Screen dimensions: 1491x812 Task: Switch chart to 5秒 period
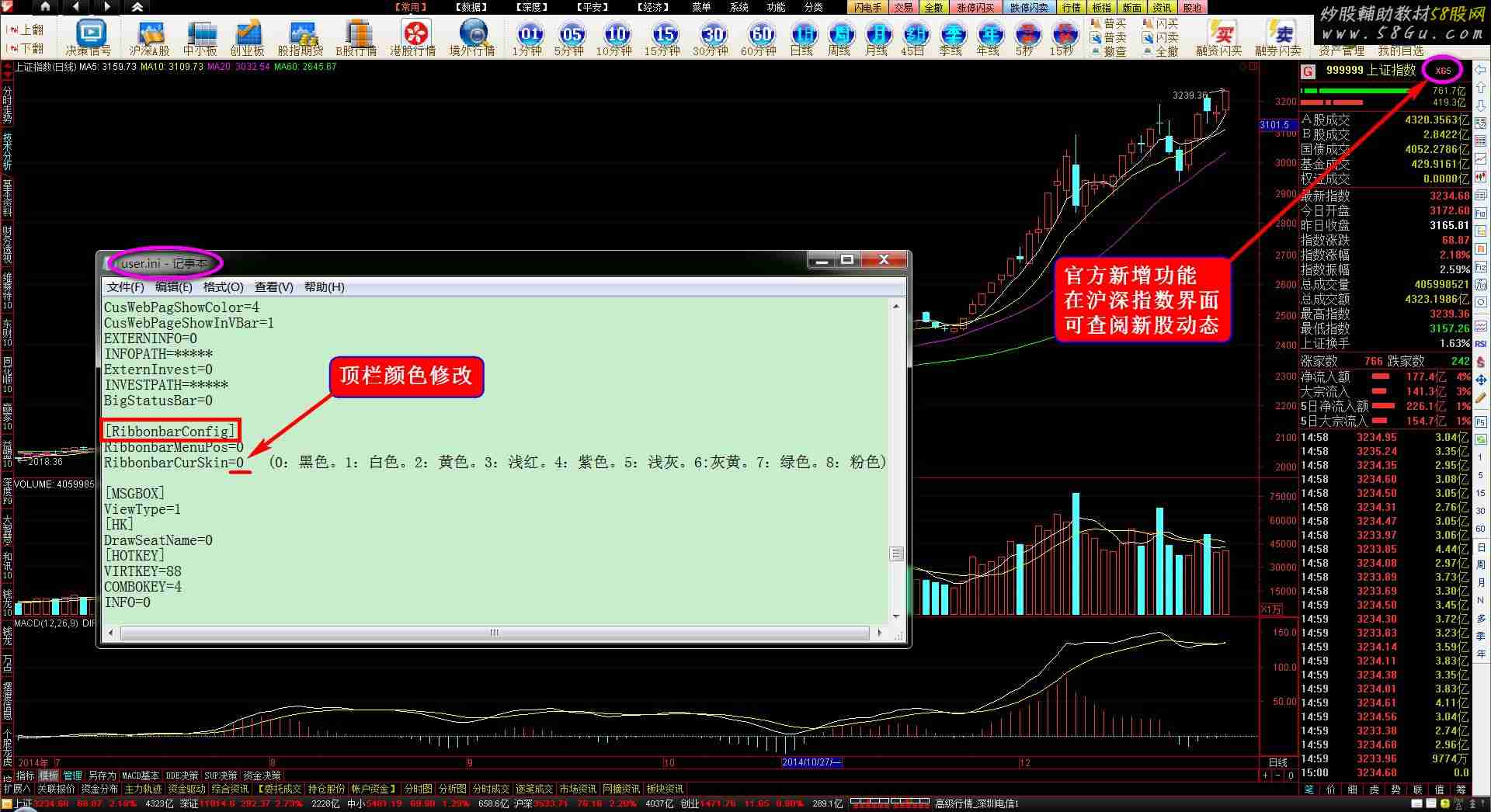tap(1026, 37)
